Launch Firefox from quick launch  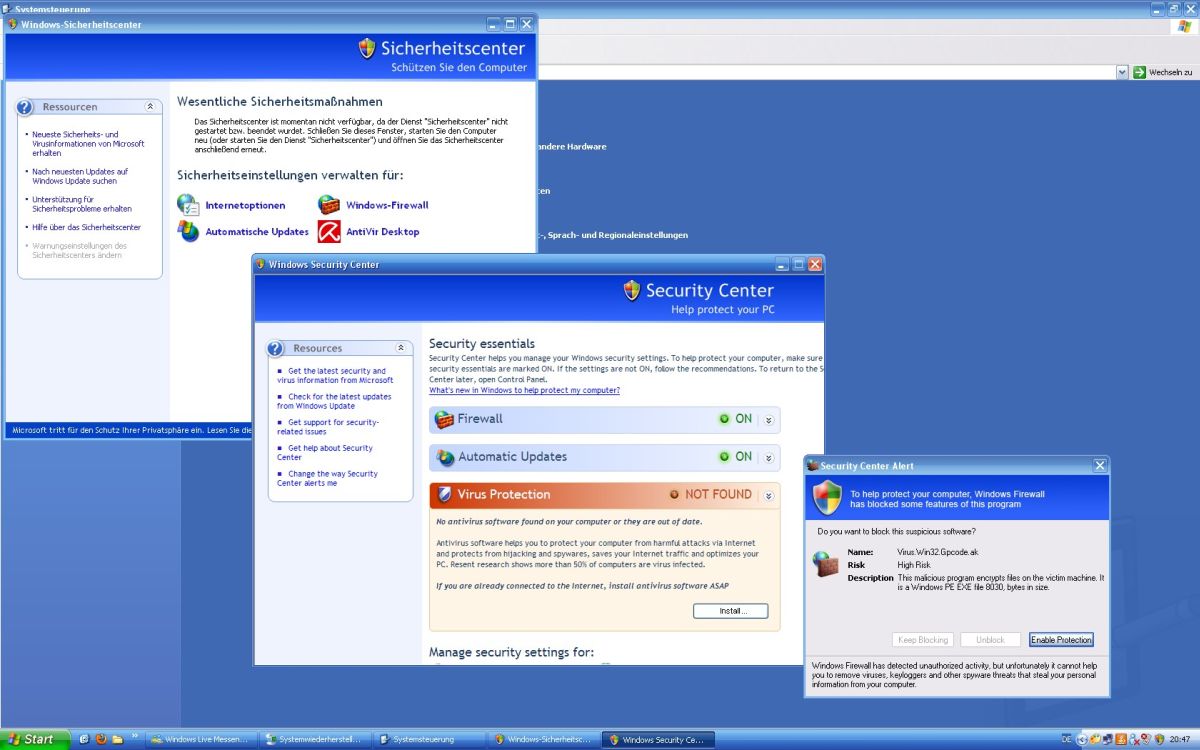click(100, 739)
